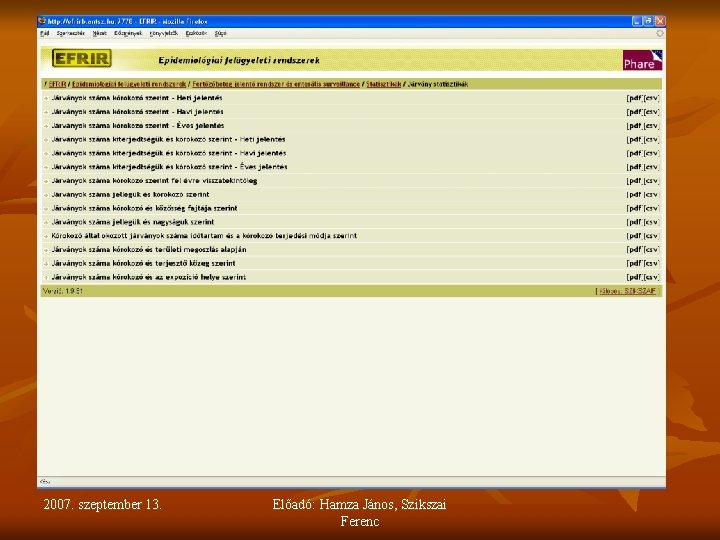The height and width of the screenshot is (540, 720).
Task: Follow the Fertőzőbeteg jelentő rendszer breadcrumb link
Action: click(276, 84)
